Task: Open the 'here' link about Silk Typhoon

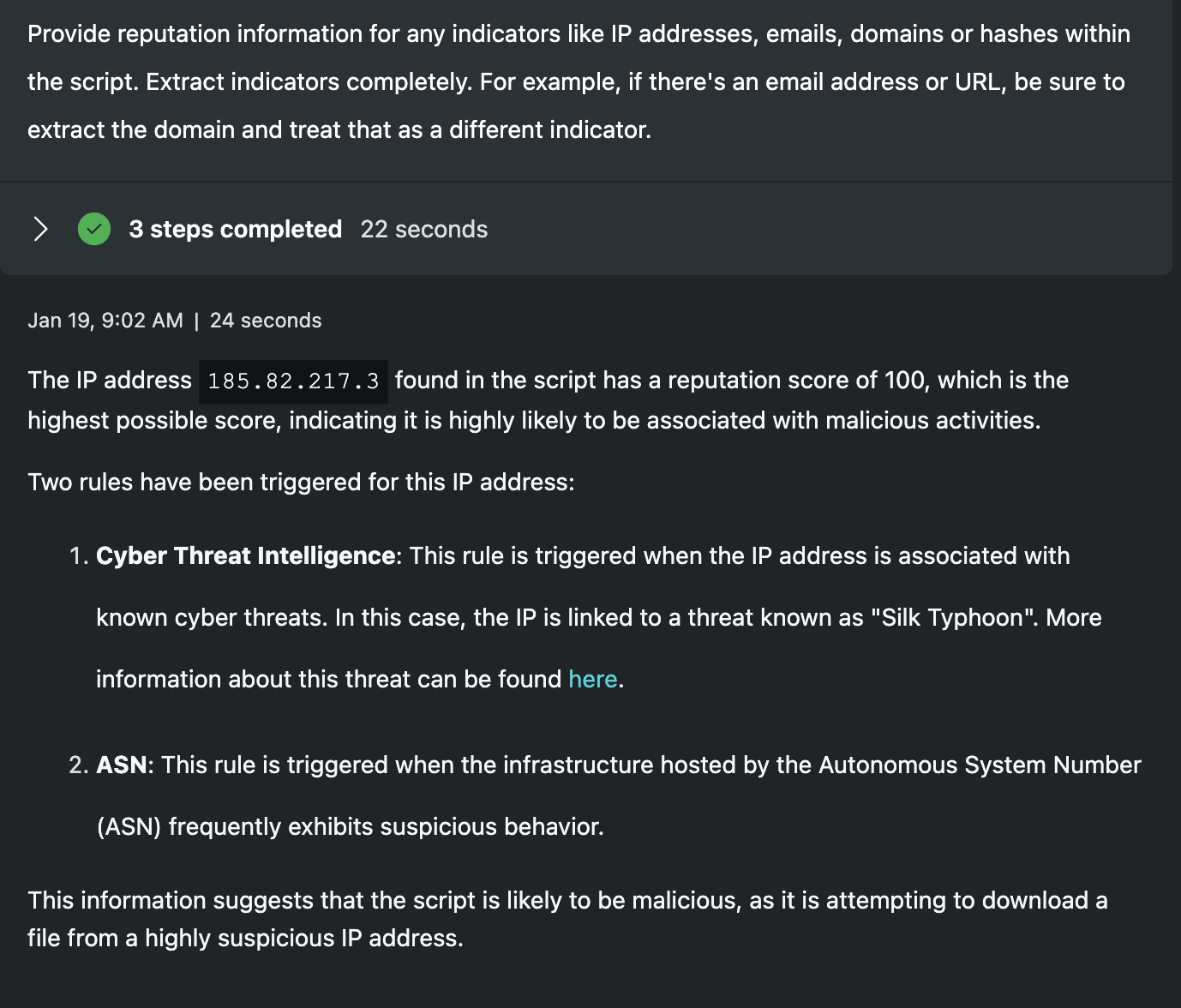Action: pyautogui.click(x=592, y=679)
